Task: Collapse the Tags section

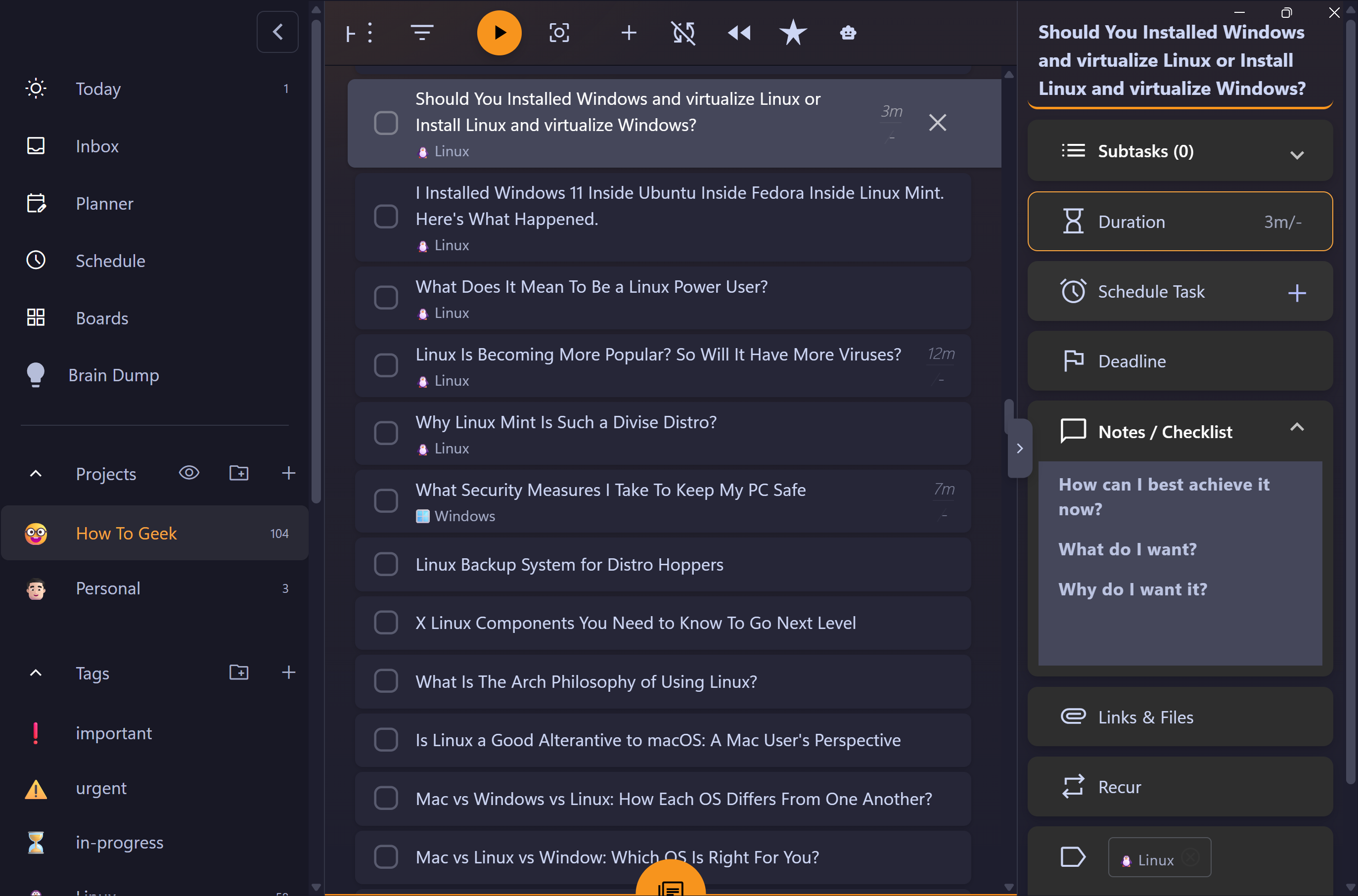Action: [x=36, y=672]
